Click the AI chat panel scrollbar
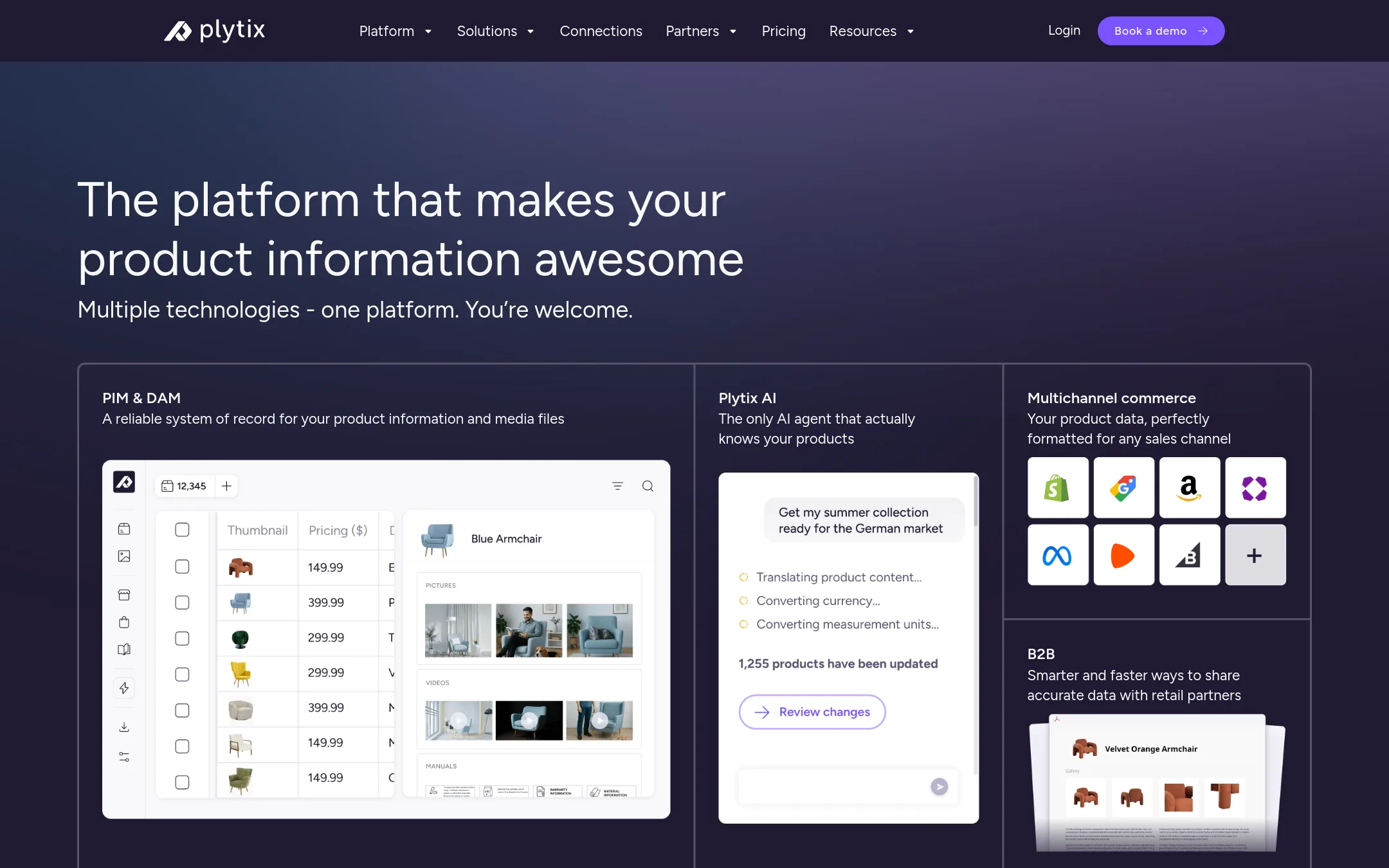 coord(976,502)
